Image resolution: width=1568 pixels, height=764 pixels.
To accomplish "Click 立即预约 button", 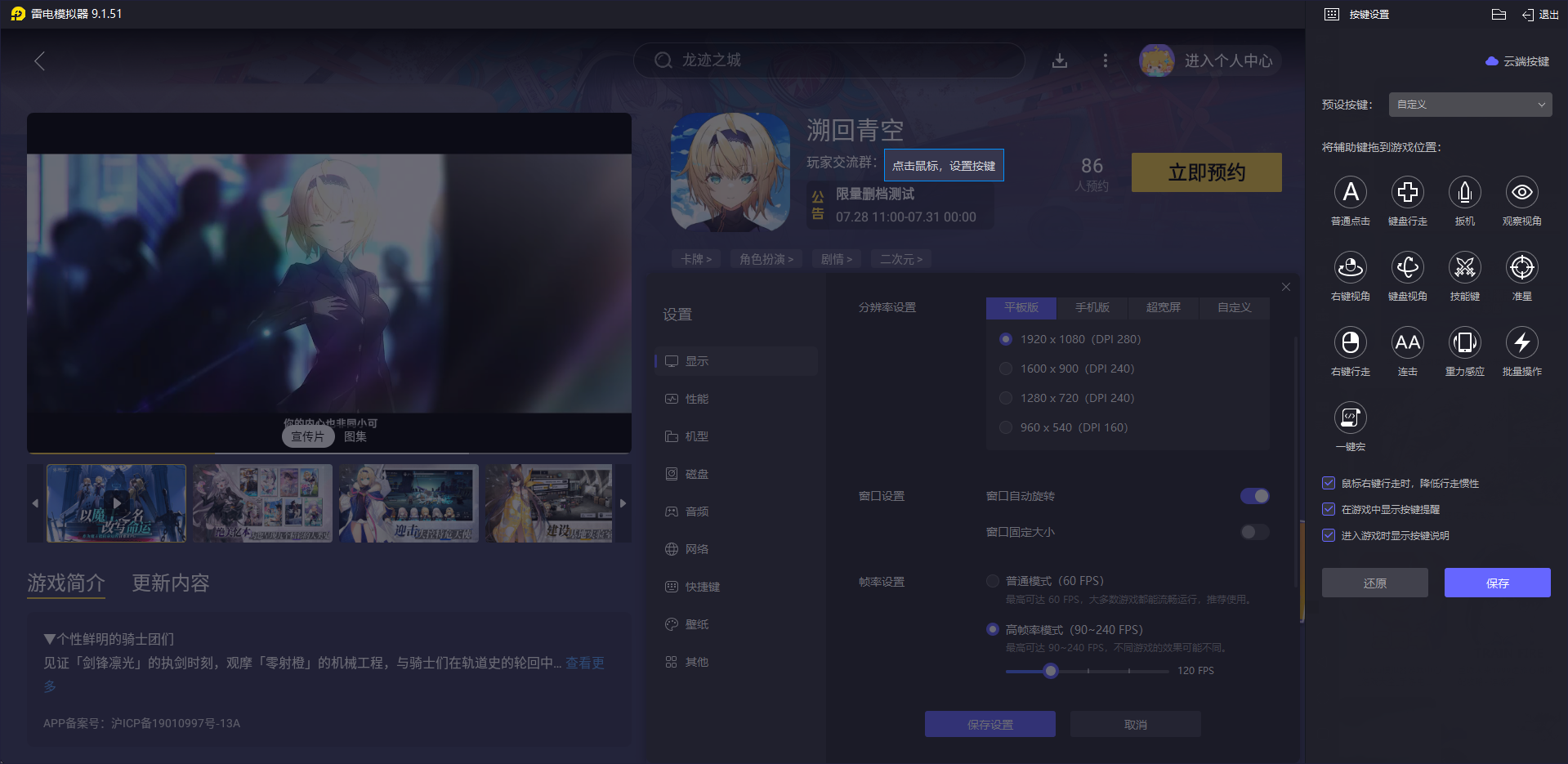I will tap(1207, 172).
